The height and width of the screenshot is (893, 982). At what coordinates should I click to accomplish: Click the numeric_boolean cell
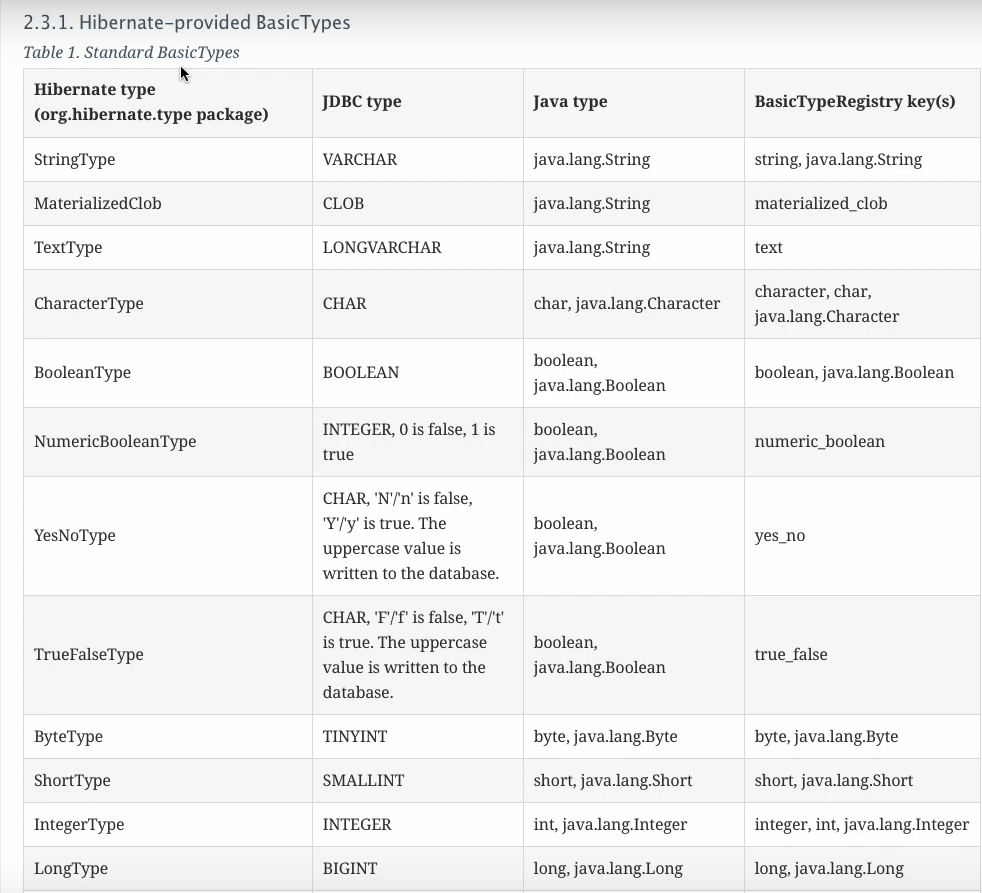(862, 441)
